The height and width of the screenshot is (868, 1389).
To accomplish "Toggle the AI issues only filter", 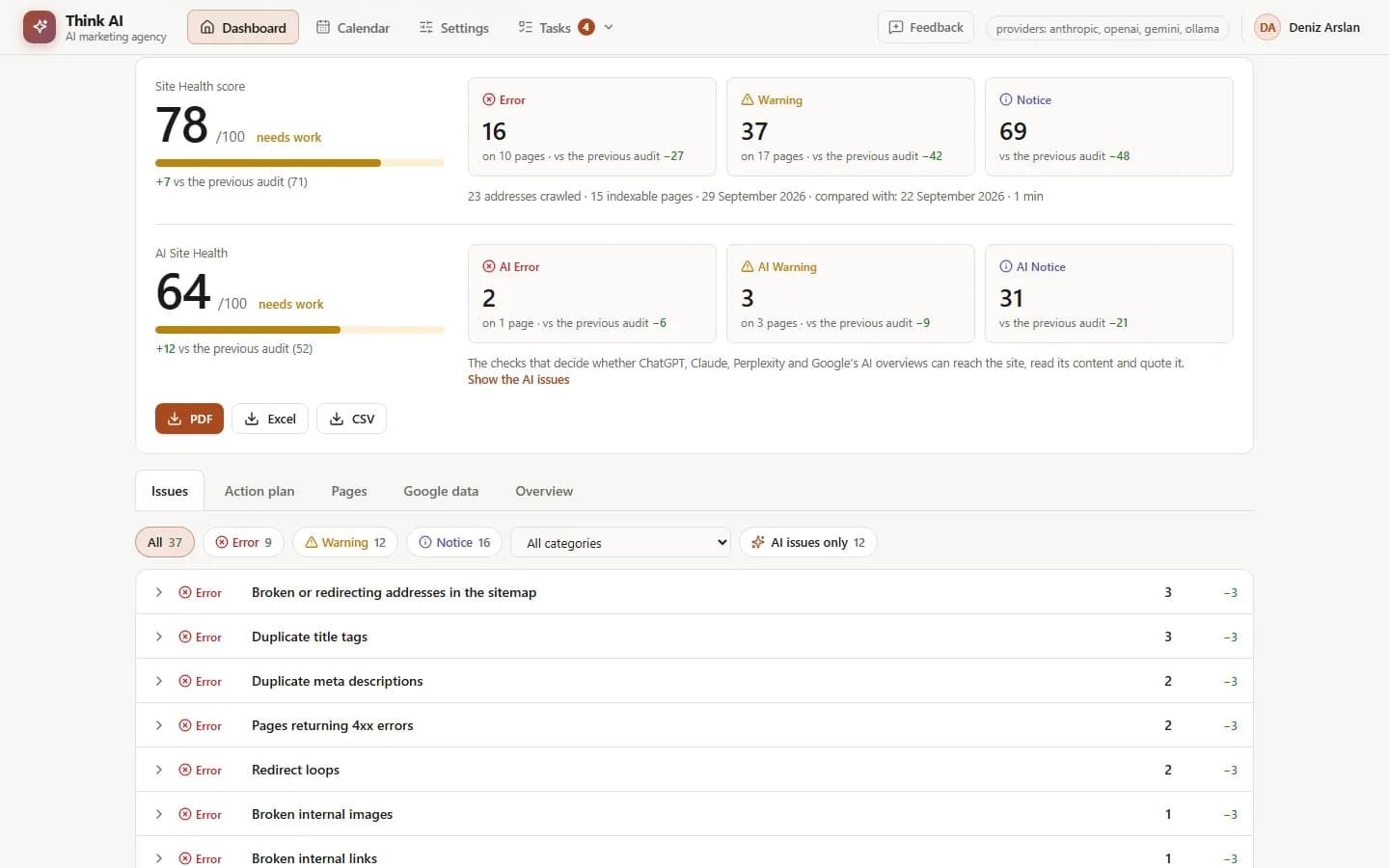I will pos(808,542).
